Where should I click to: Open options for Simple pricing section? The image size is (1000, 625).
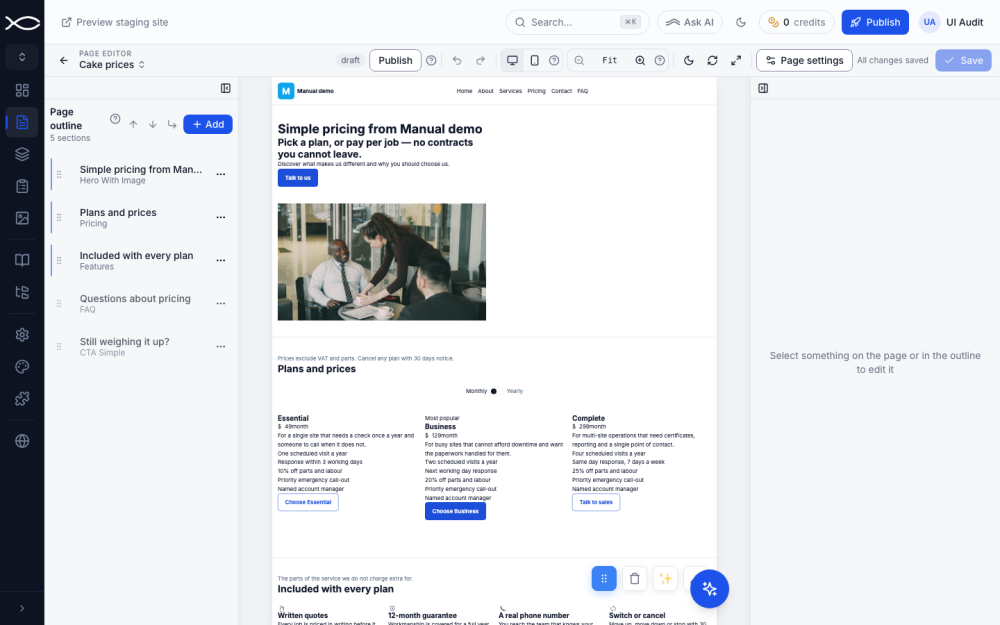(x=221, y=174)
